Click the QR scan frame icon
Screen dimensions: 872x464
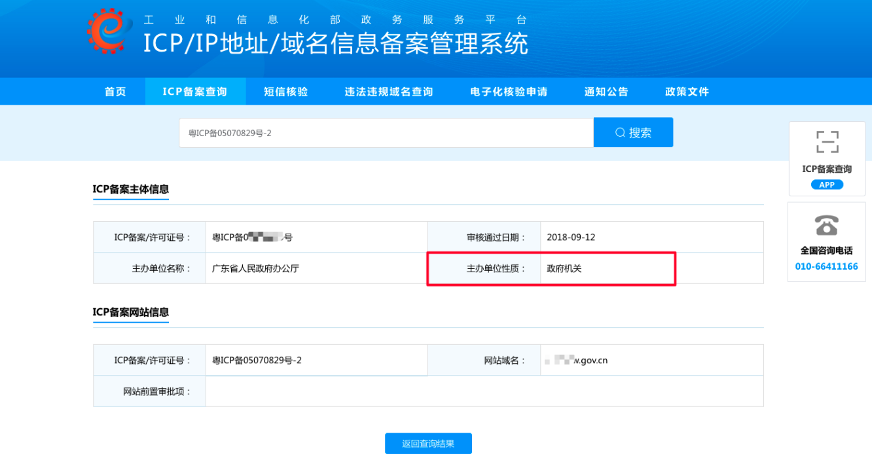pyautogui.click(x=826, y=142)
